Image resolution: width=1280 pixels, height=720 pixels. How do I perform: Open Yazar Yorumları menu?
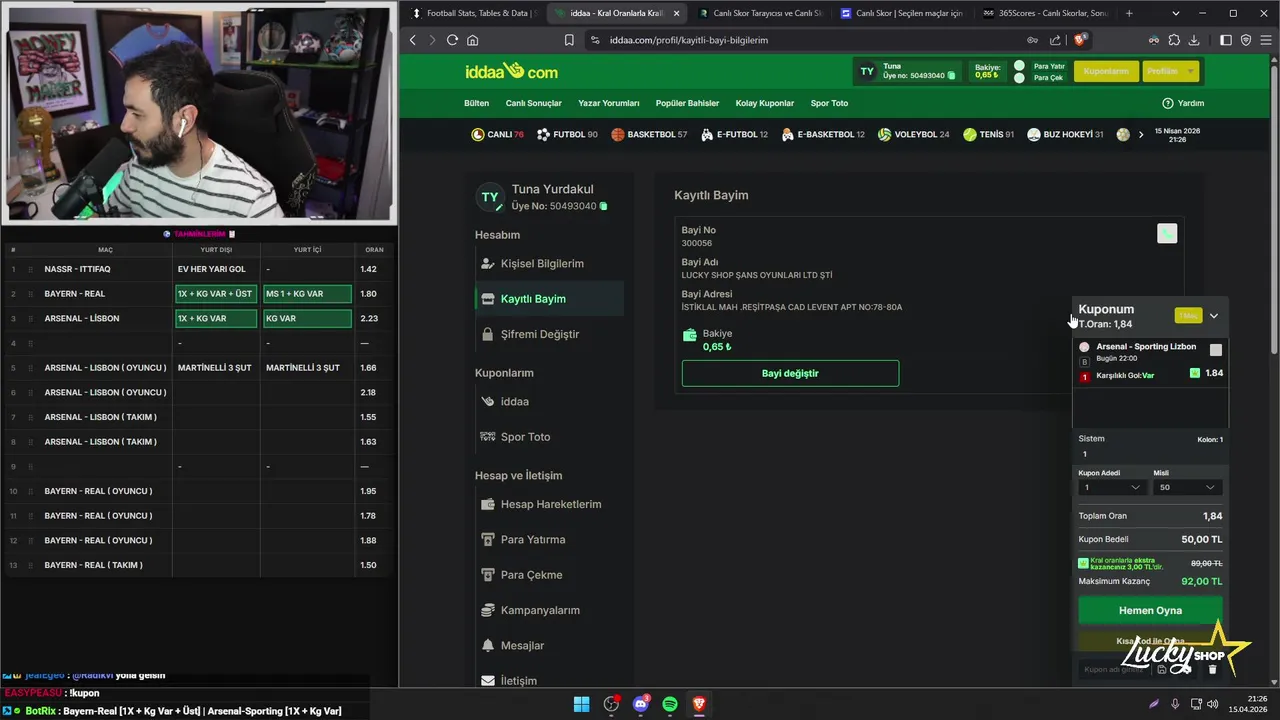pos(608,103)
